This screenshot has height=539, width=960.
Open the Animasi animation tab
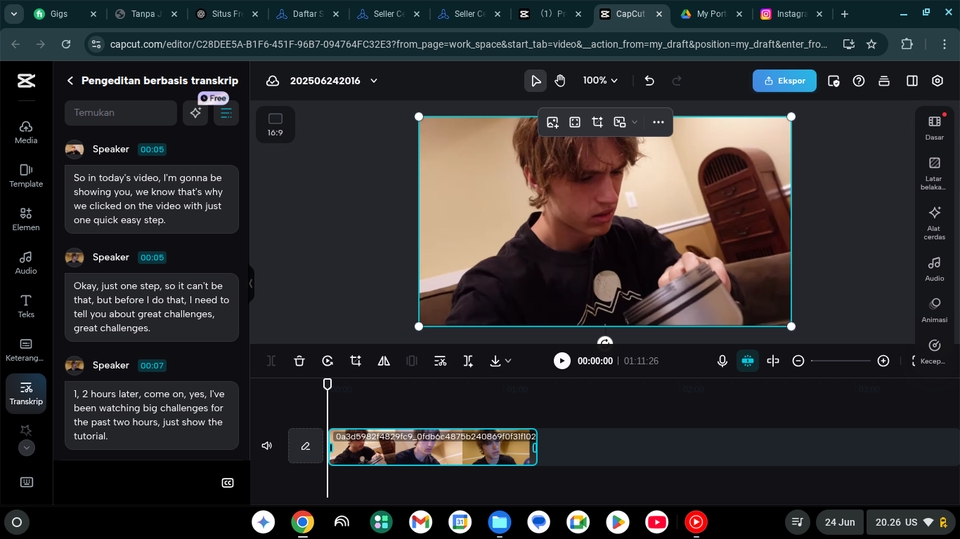(934, 311)
